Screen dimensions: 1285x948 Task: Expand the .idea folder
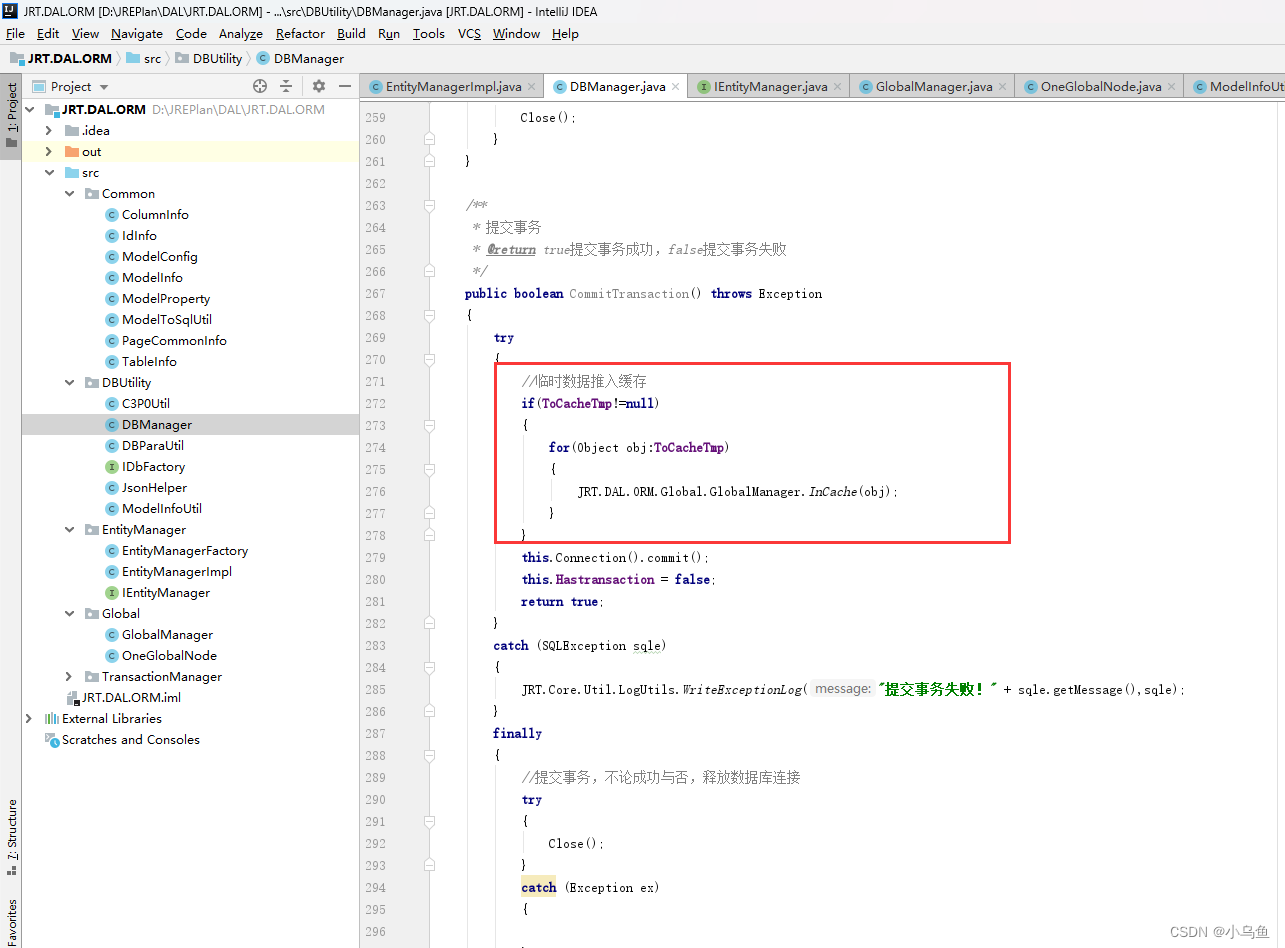pyautogui.click(x=48, y=130)
